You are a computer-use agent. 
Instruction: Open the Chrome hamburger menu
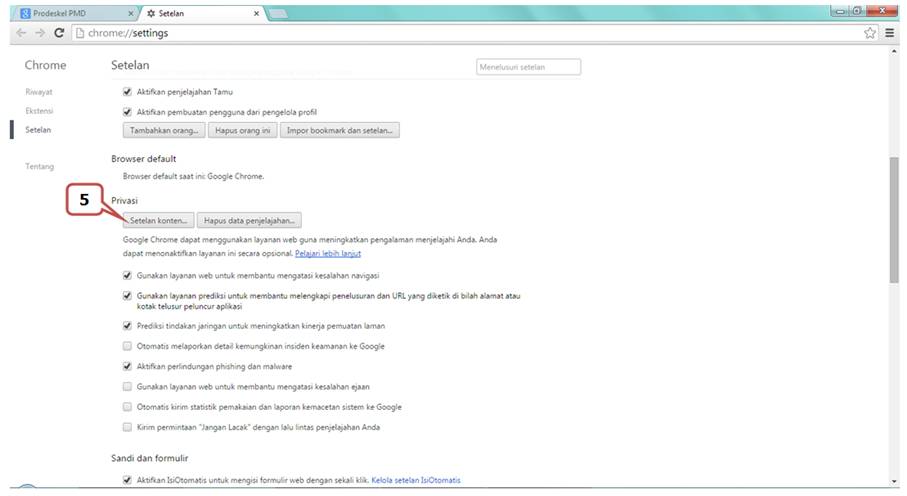coord(890,33)
